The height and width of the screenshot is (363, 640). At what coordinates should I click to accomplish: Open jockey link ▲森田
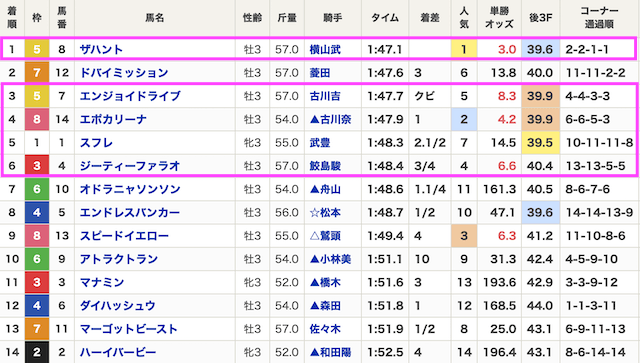(x=325, y=305)
